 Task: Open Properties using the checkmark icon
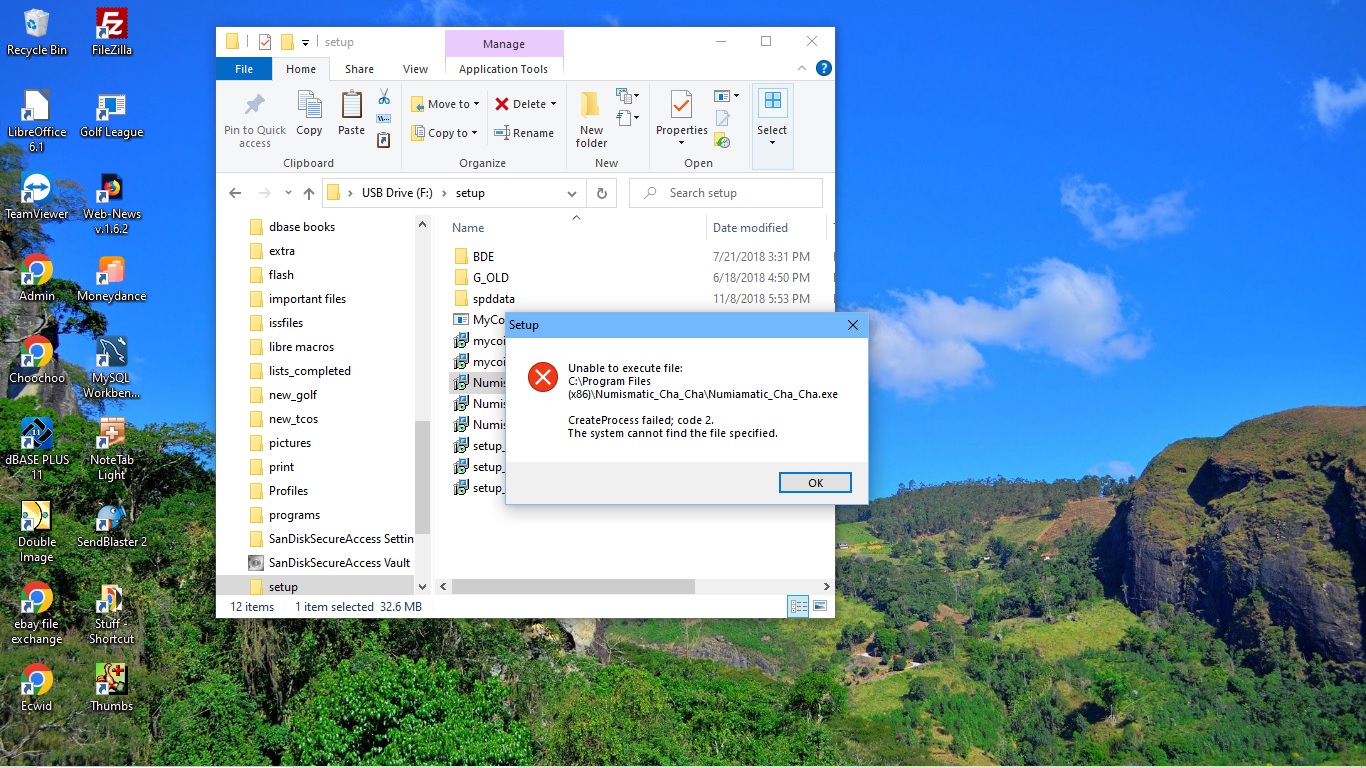pyautogui.click(x=681, y=105)
